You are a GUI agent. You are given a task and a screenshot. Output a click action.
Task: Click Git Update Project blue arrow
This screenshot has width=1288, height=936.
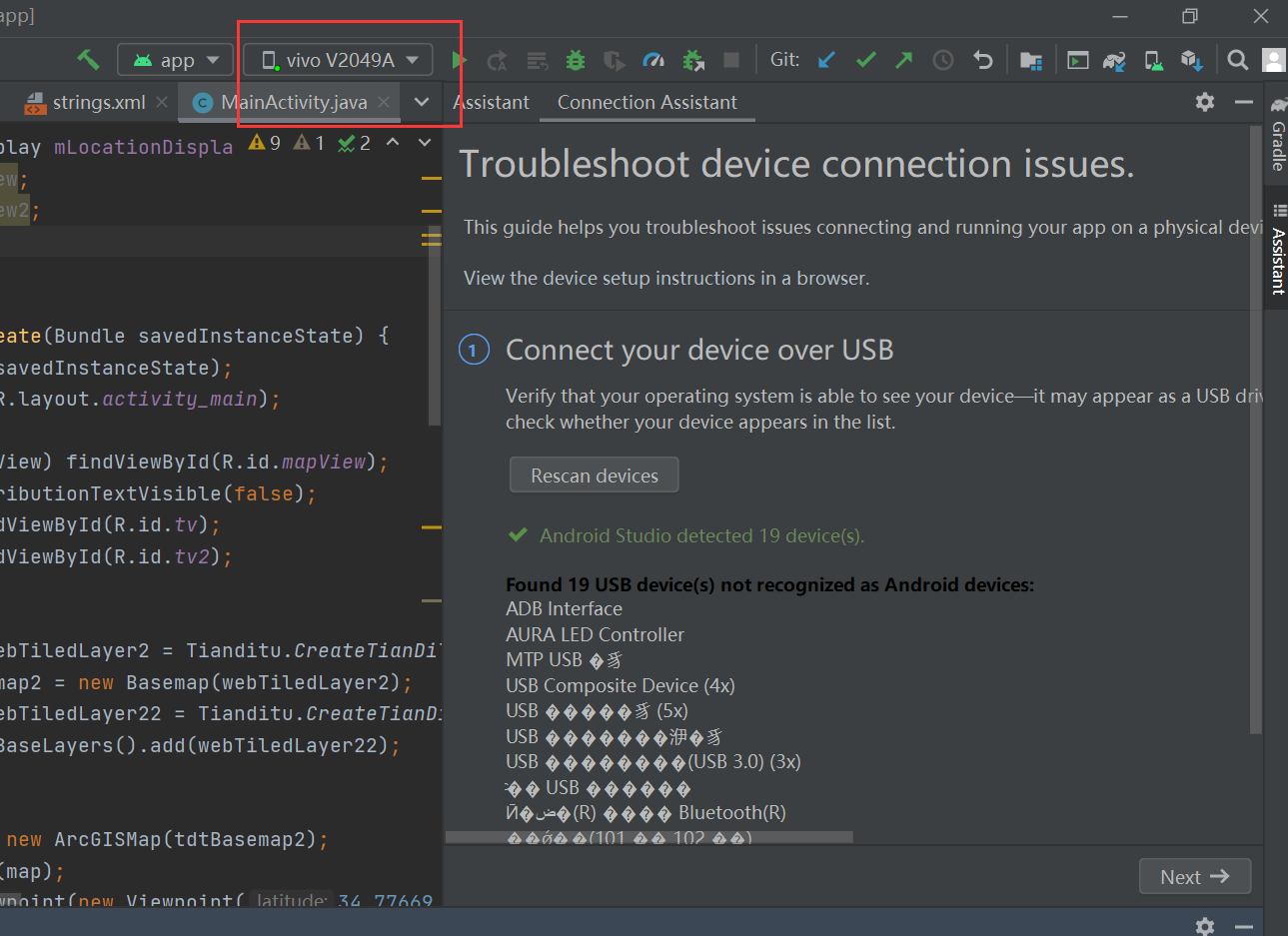(826, 60)
